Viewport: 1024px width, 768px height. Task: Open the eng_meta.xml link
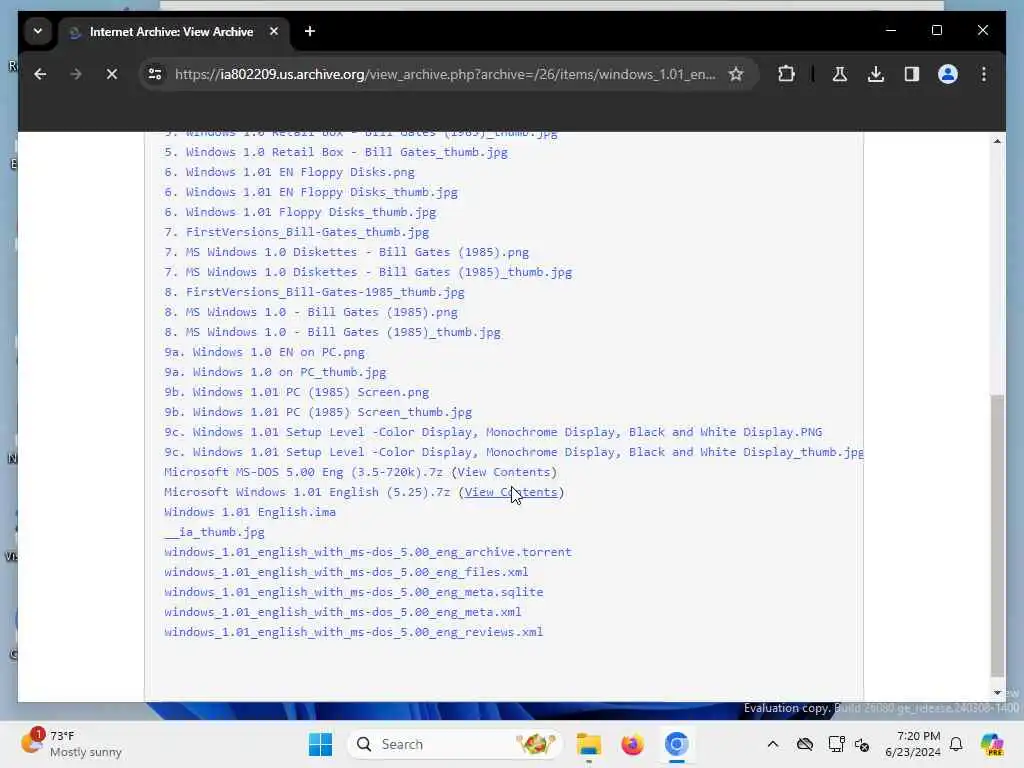click(x=343, y=613)
